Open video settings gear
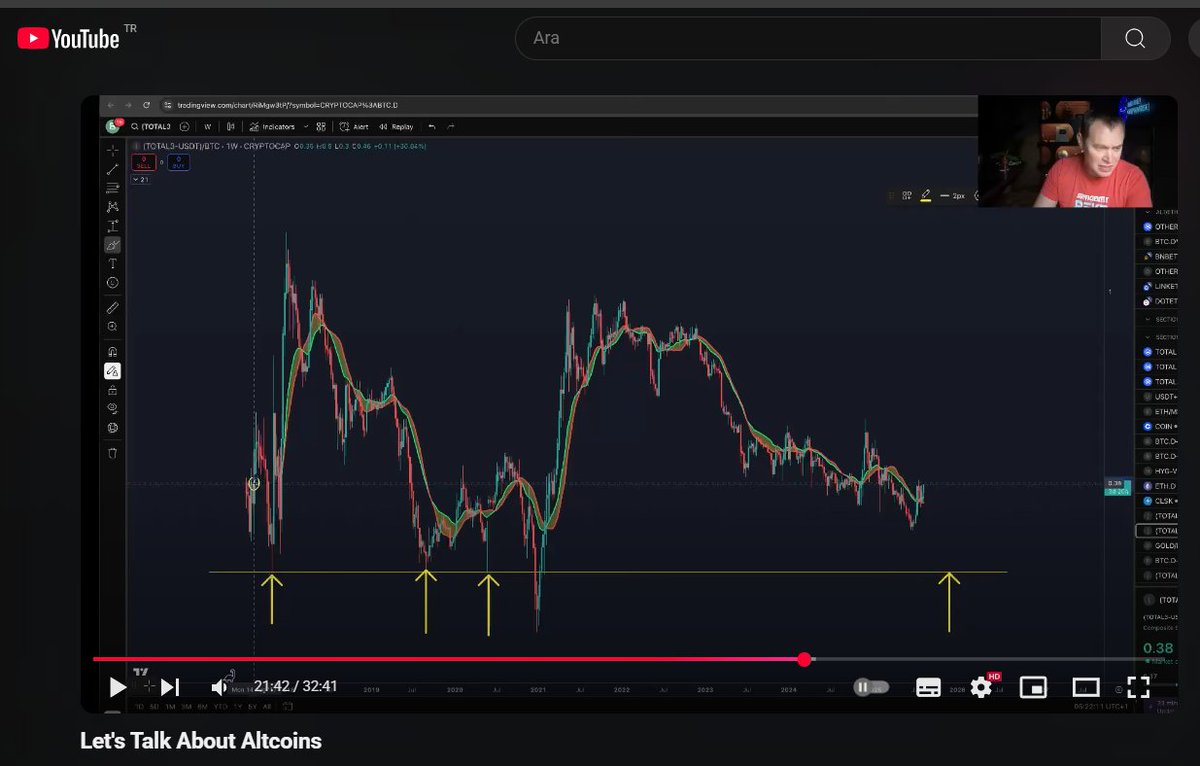The width and height of the screenshot is (1200, 766). pos(981,687)
